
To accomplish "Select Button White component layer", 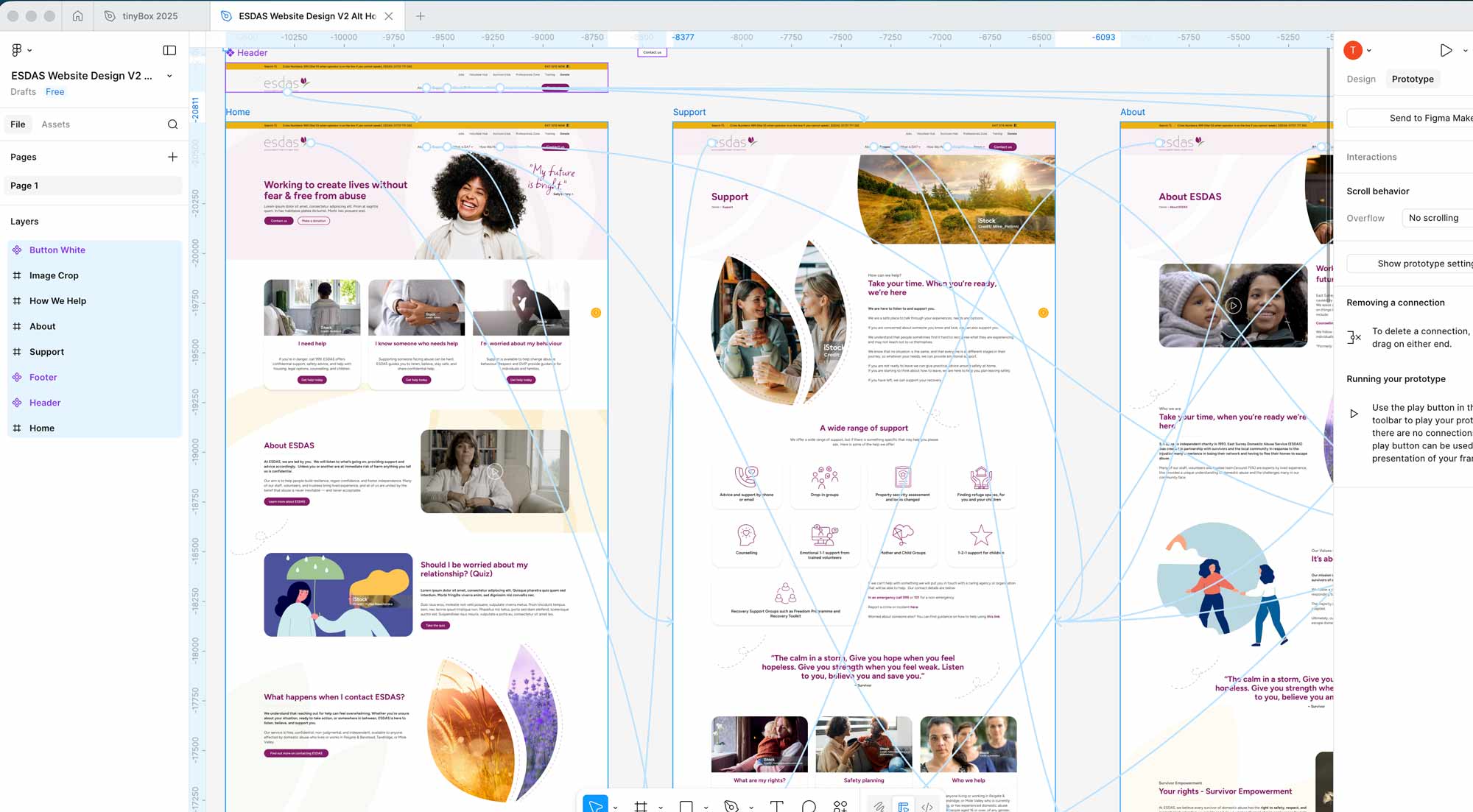I will 94,250.
